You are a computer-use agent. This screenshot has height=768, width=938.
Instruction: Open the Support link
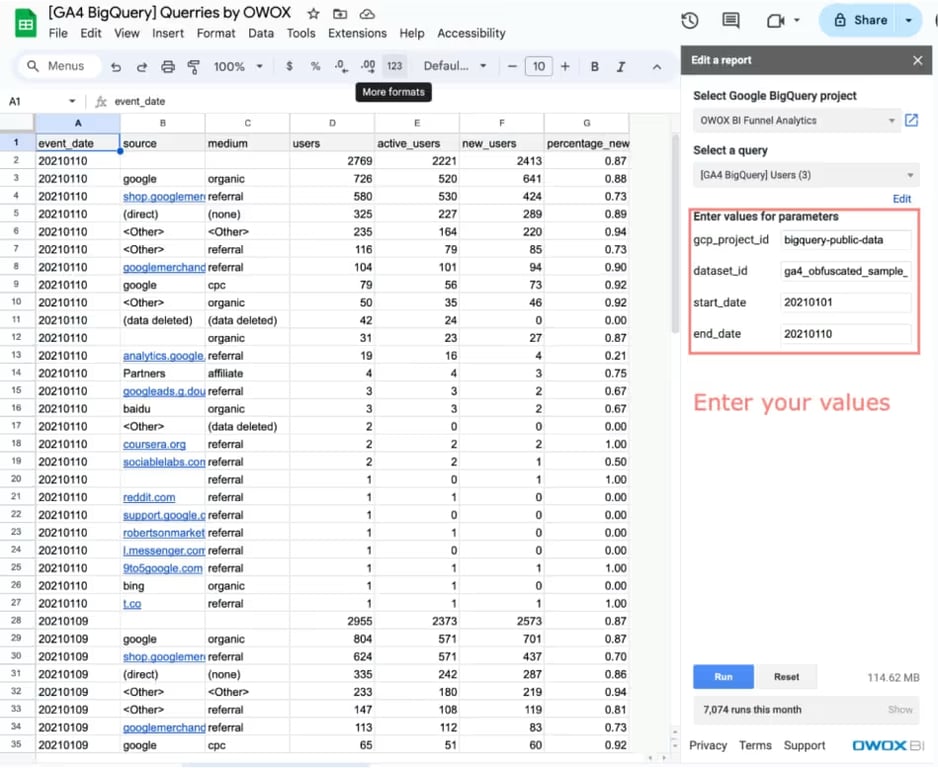(x=804, y=745)
